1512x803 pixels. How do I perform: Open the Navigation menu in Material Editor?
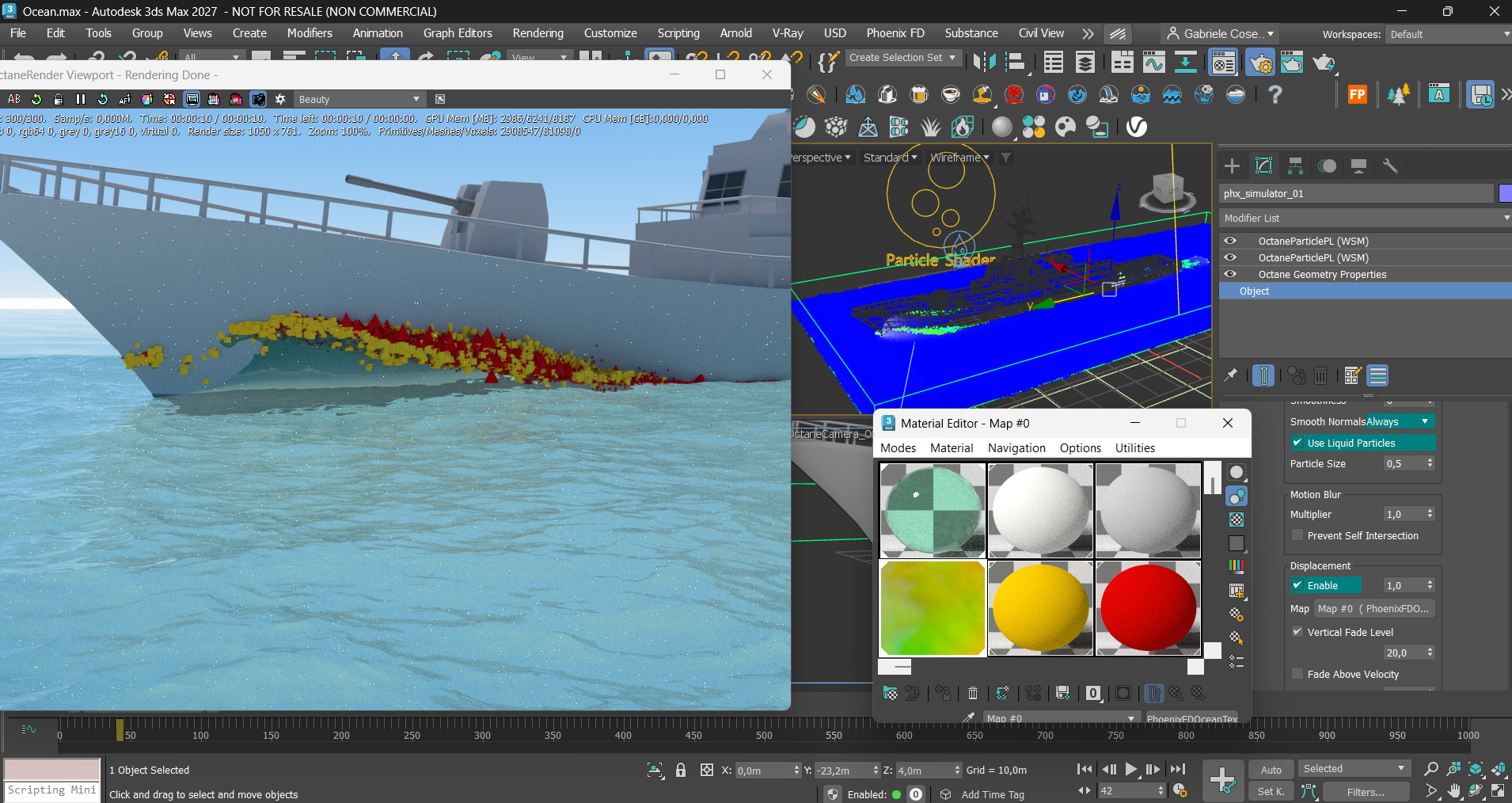[1016, 448]
